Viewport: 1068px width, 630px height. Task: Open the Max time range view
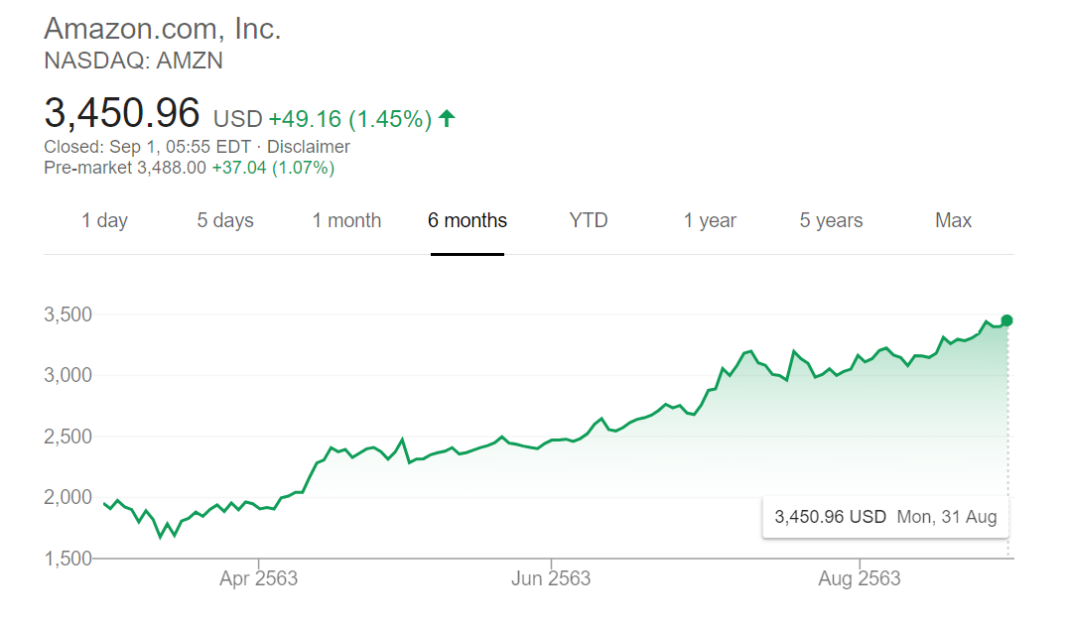tap(952, 220)
